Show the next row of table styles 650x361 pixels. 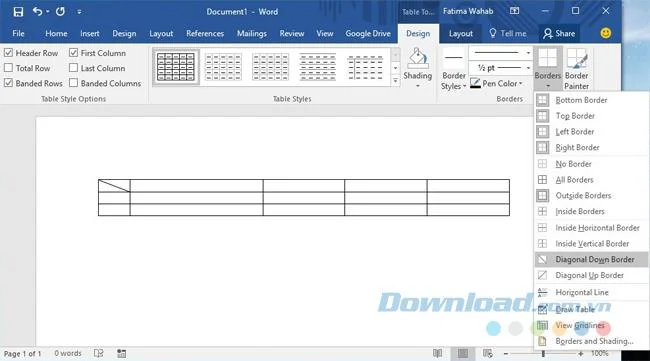[395, 68]
